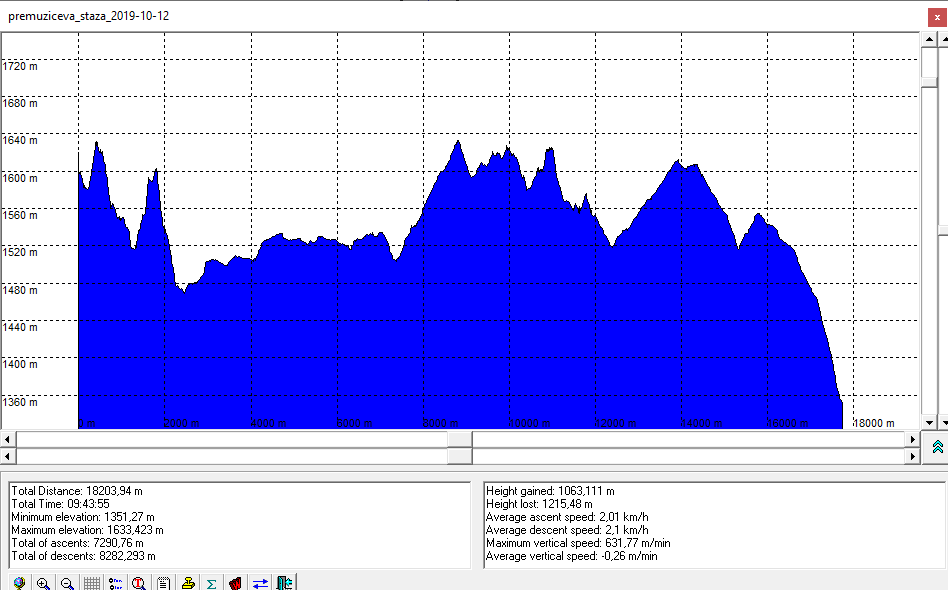The height and width of the screenshot is (590, 948).
Task: Click the blue swap arrows icon
Action: 259,582
